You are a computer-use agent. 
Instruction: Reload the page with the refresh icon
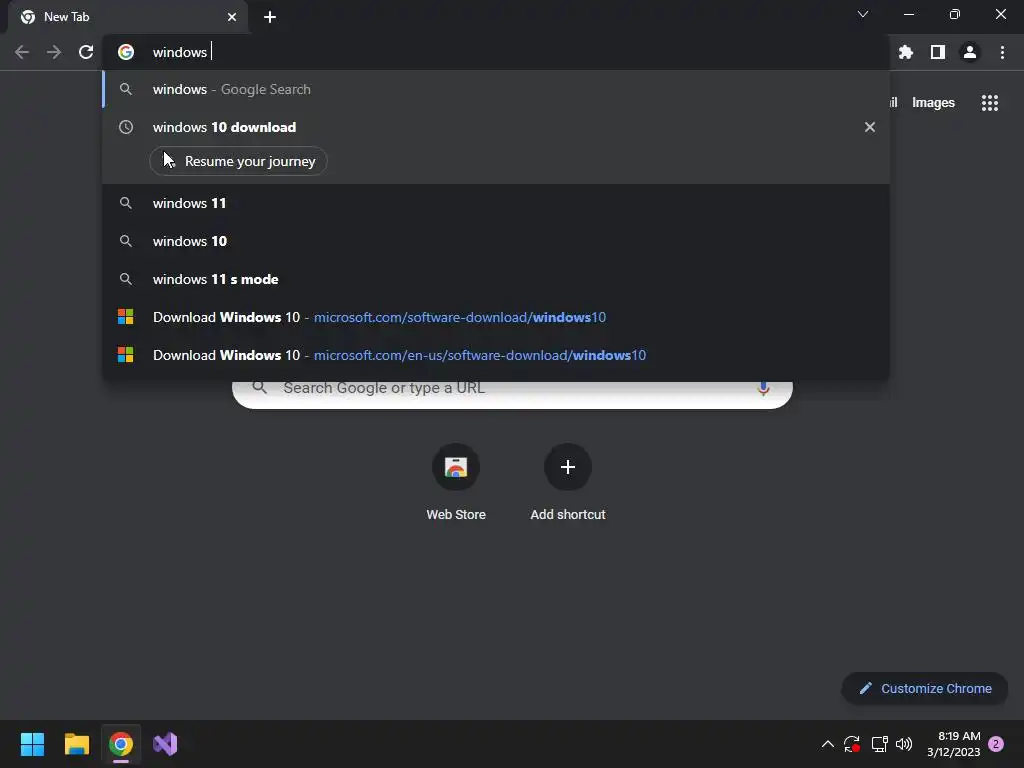(x=86, y=52)
